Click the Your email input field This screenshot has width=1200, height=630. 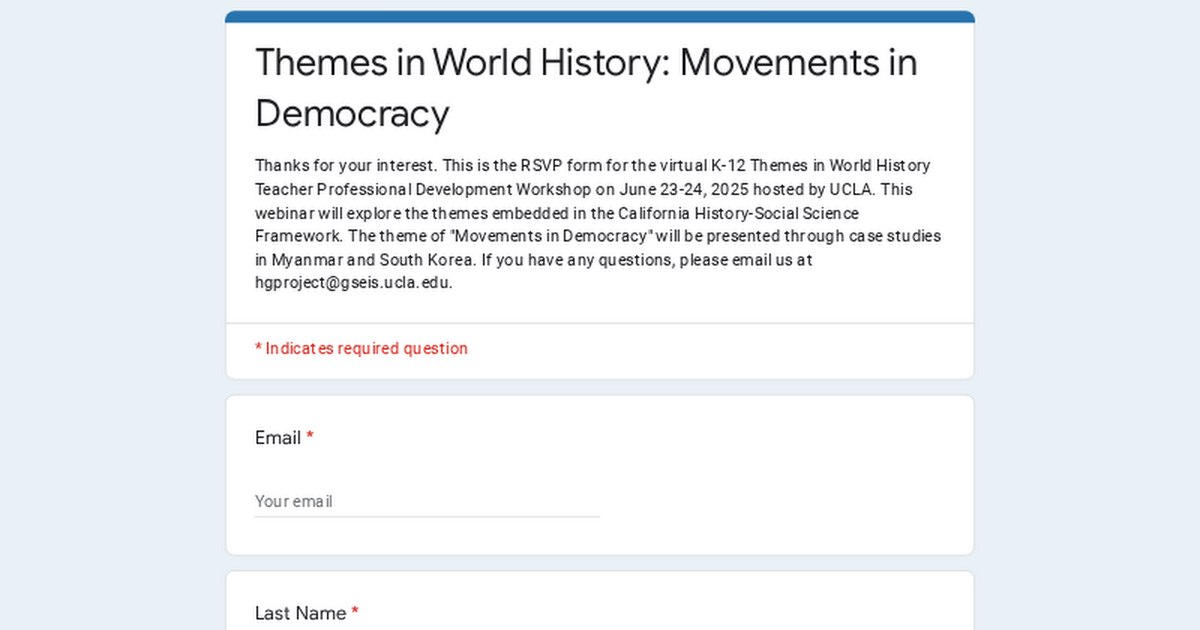[427, 501]
